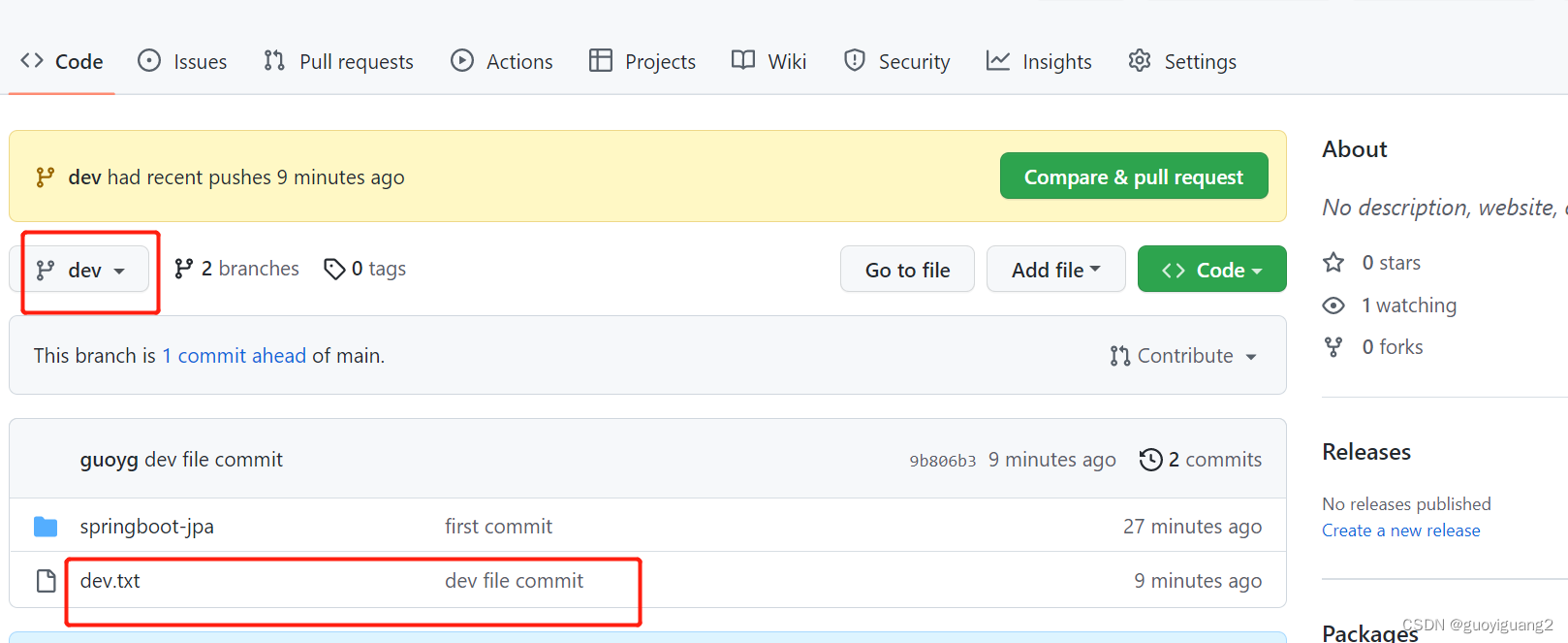Click the Actions play icon
This screenshot has width=1568, height=643.
pos(462,61)
